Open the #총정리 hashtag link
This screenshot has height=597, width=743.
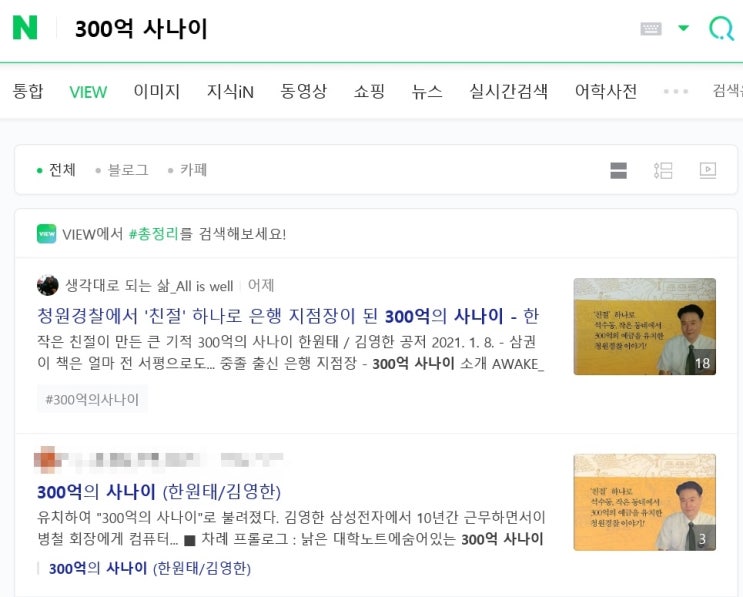tap(154, 234)
